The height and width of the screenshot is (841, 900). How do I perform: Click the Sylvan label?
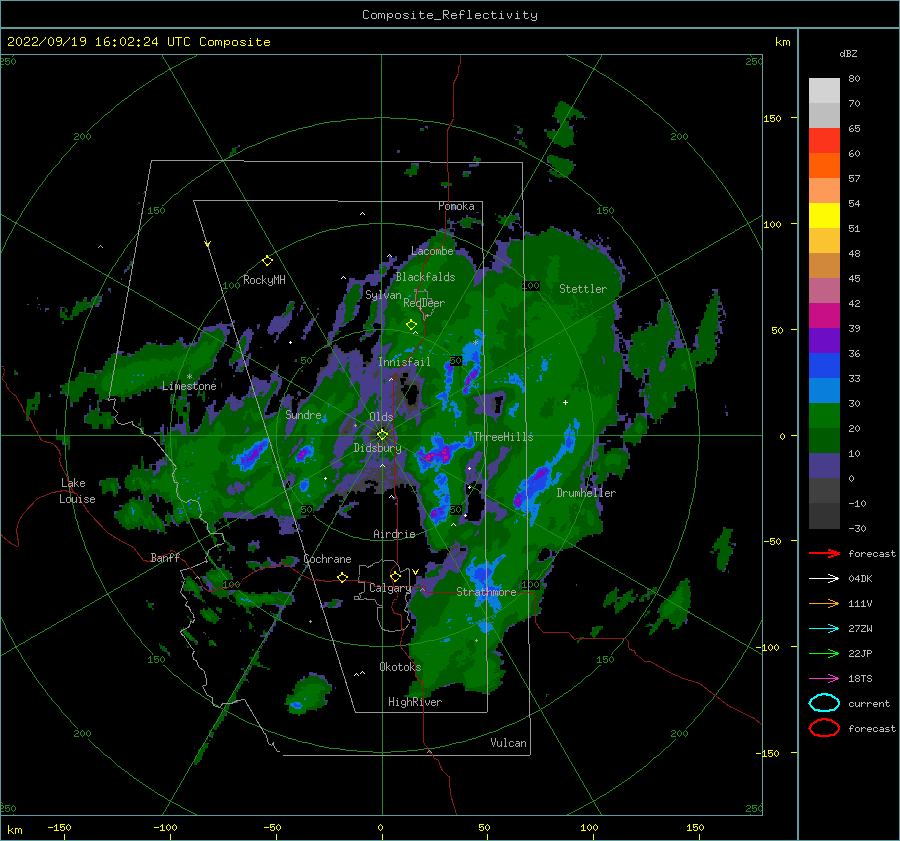coord(383,296)
